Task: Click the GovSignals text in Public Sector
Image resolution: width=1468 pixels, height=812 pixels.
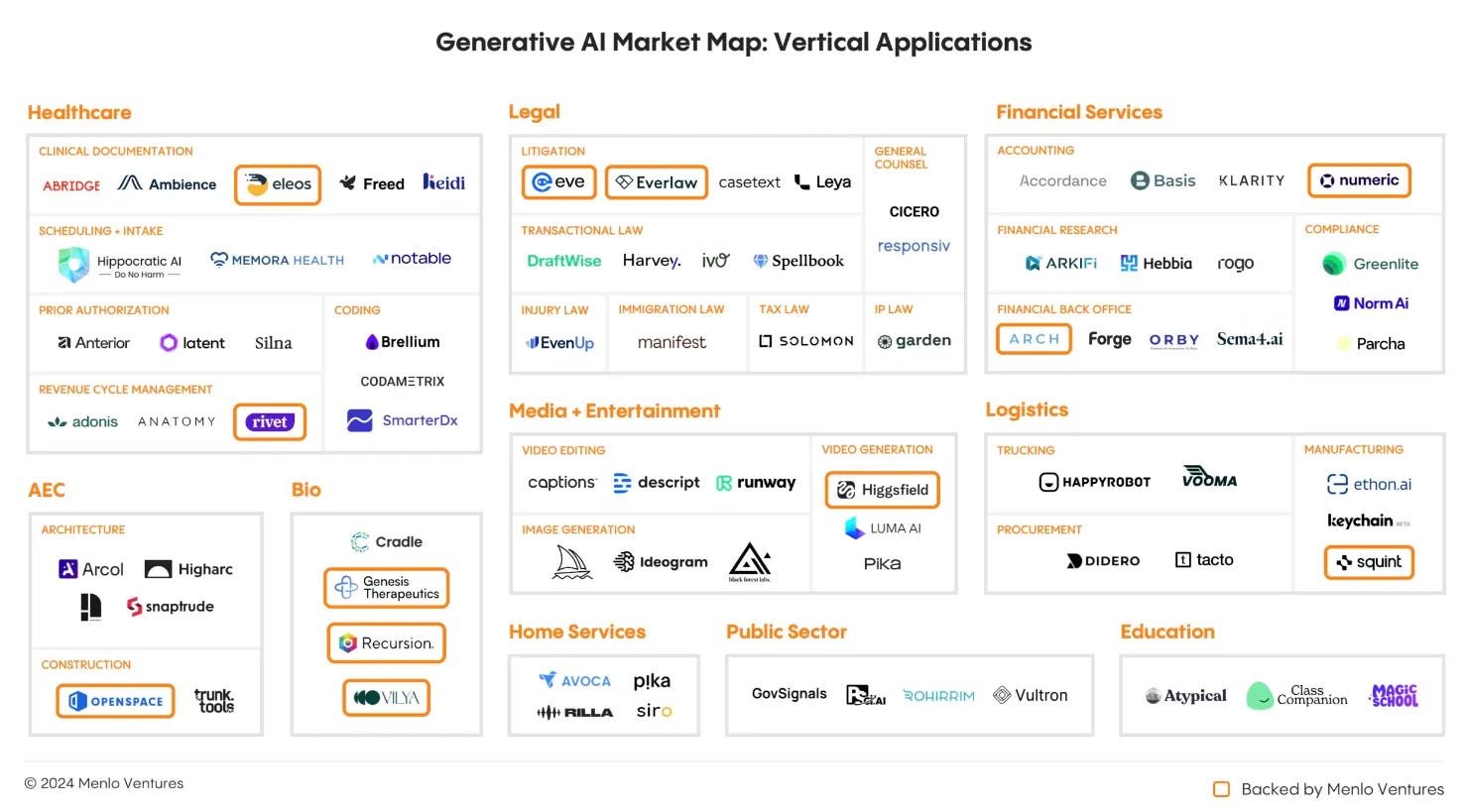Action: pos(790,694)
